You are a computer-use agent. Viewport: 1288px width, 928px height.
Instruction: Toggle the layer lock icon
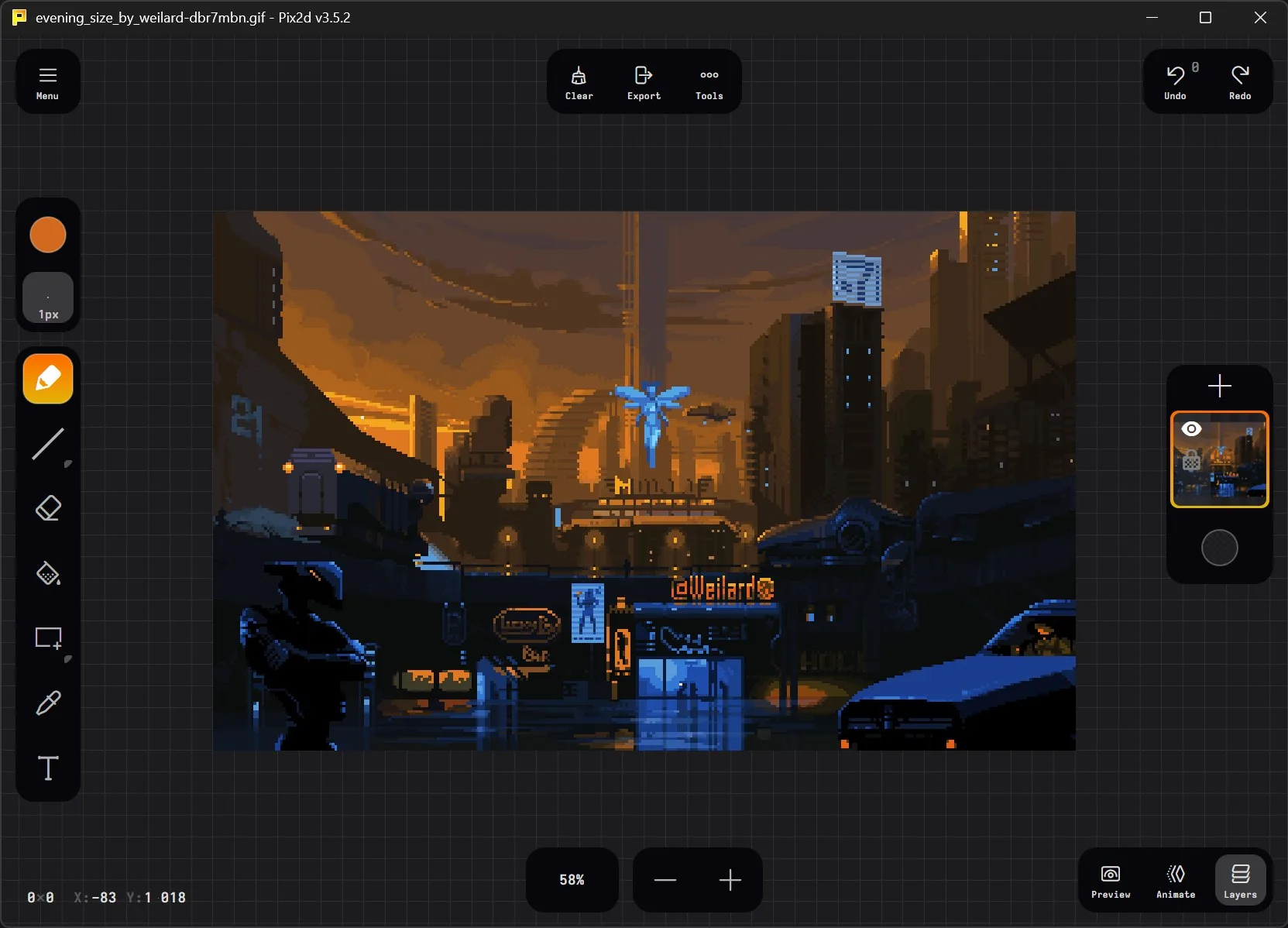(x=1191, y=461)
